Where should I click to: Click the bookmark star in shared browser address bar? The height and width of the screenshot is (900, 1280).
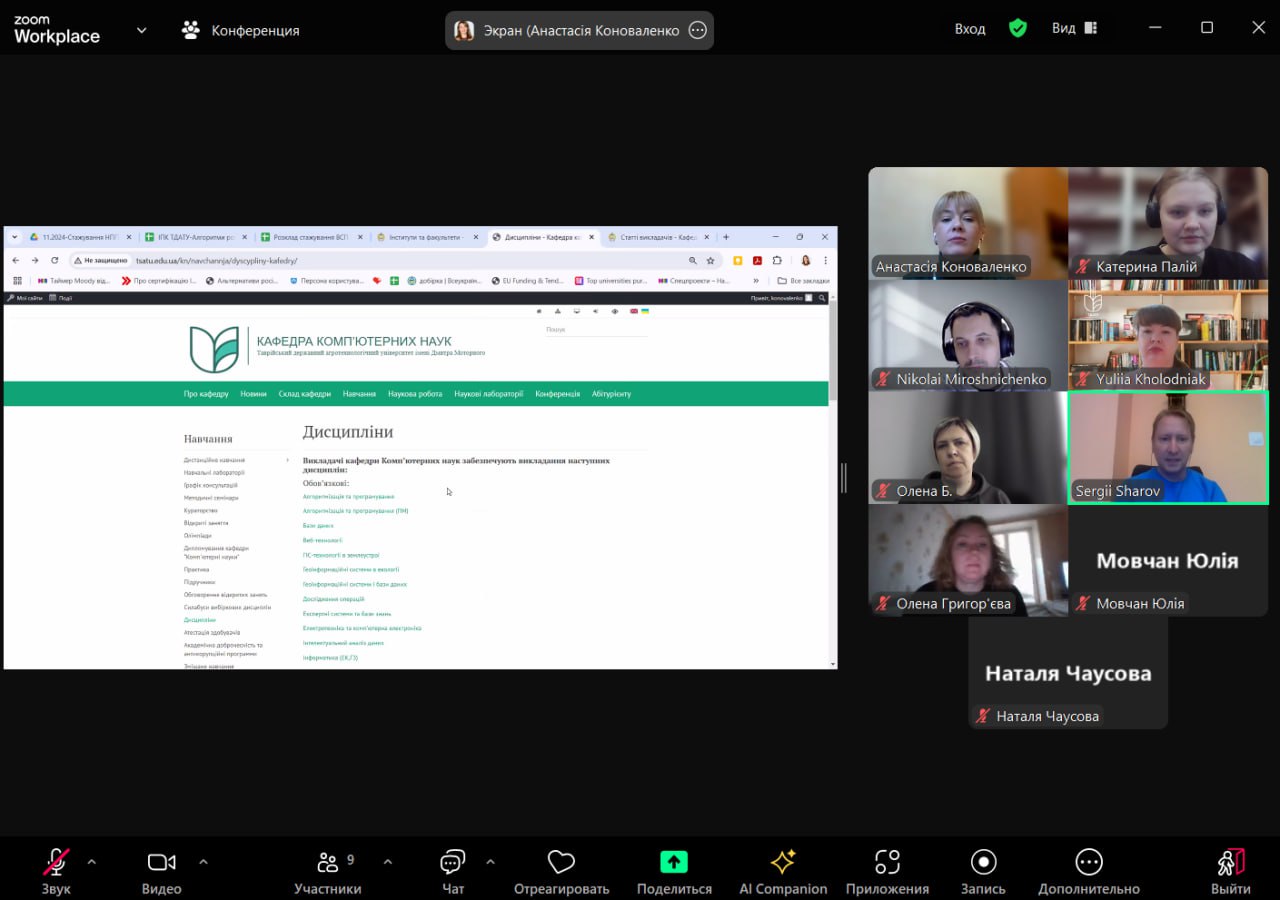[711, 260]
